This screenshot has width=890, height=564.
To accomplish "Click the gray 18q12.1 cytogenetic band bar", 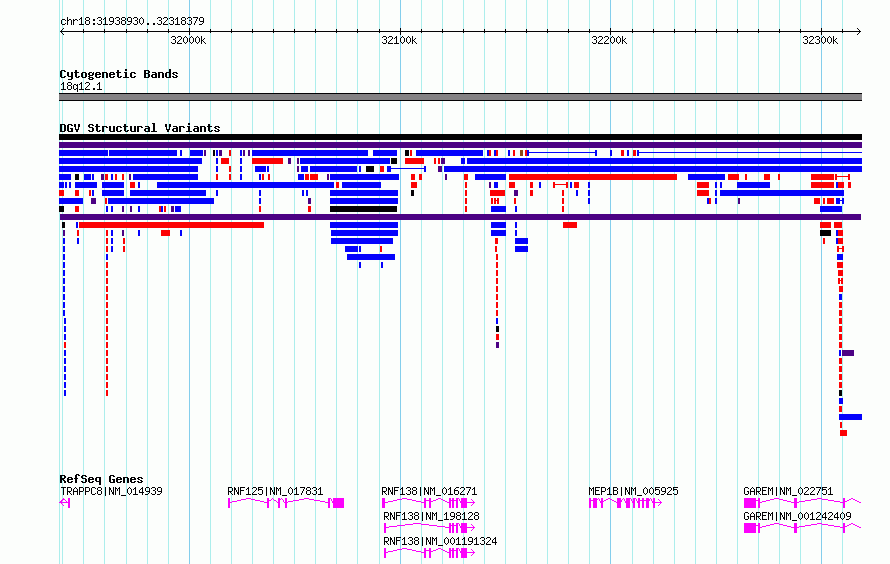I will click(x=460, y=97).
